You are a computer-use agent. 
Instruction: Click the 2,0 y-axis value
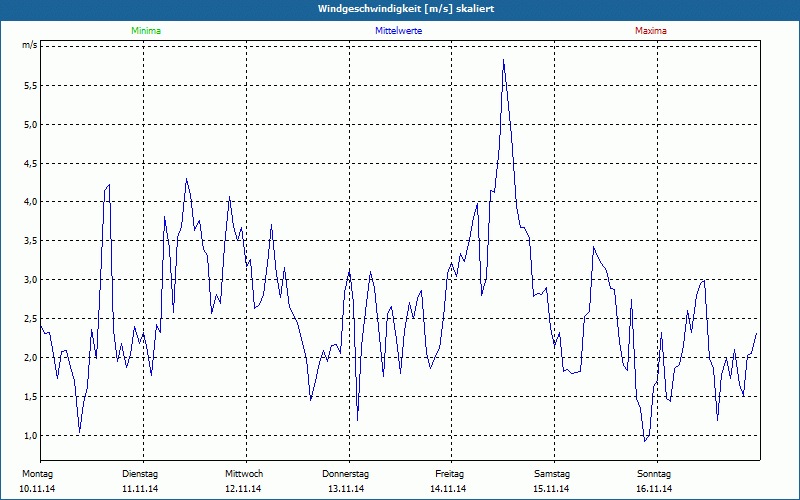pos(31,358)
